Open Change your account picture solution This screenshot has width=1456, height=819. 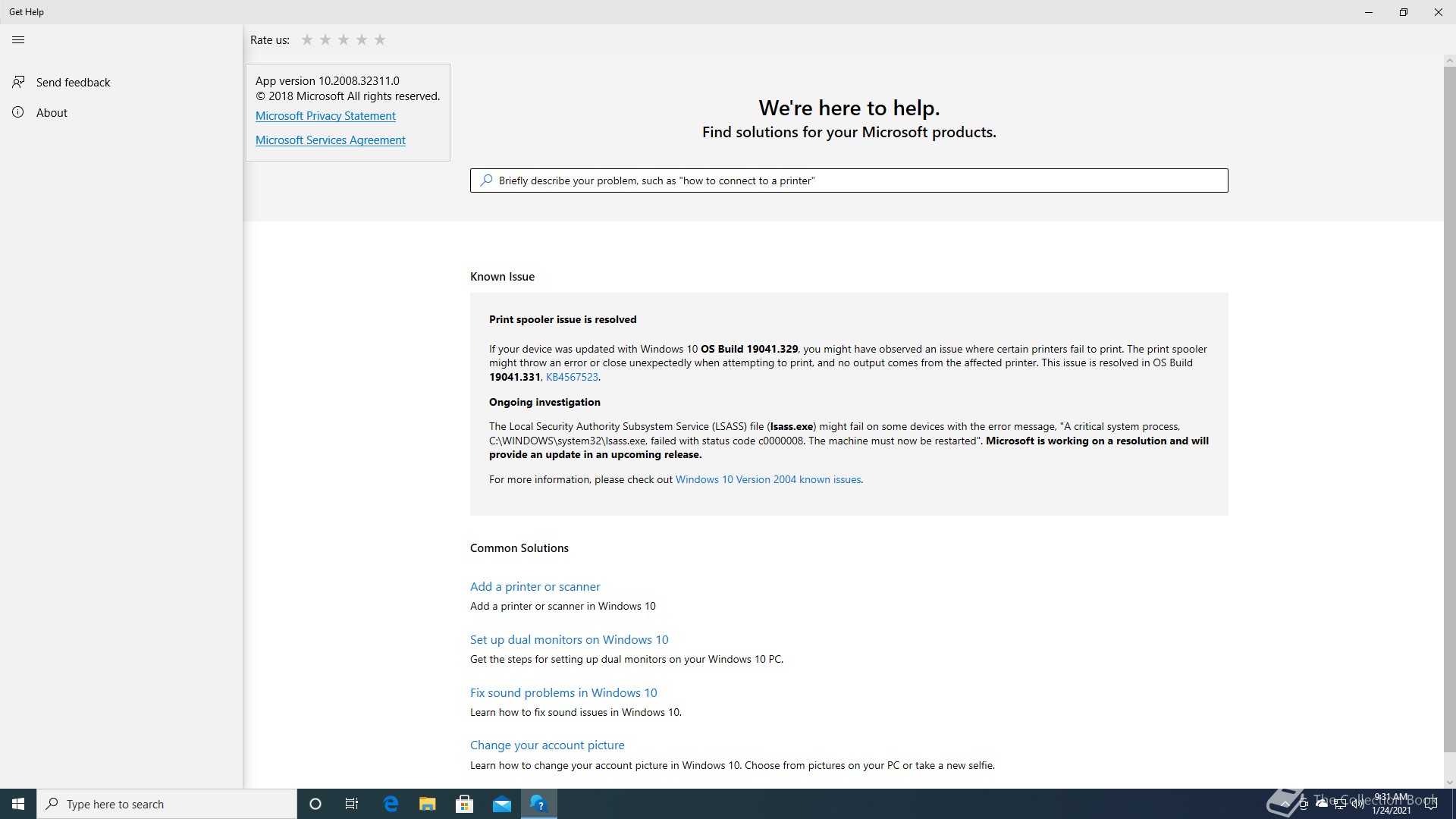(x=547, y=745)
